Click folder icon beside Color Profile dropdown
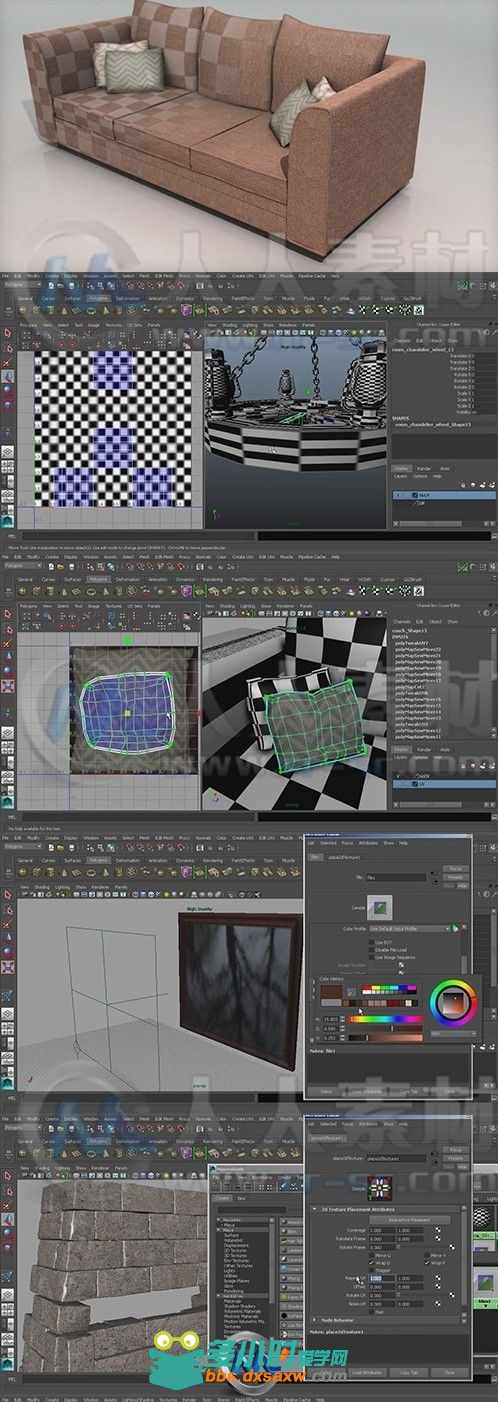This screenshot has width=498, height=1402. pos(453,928)
